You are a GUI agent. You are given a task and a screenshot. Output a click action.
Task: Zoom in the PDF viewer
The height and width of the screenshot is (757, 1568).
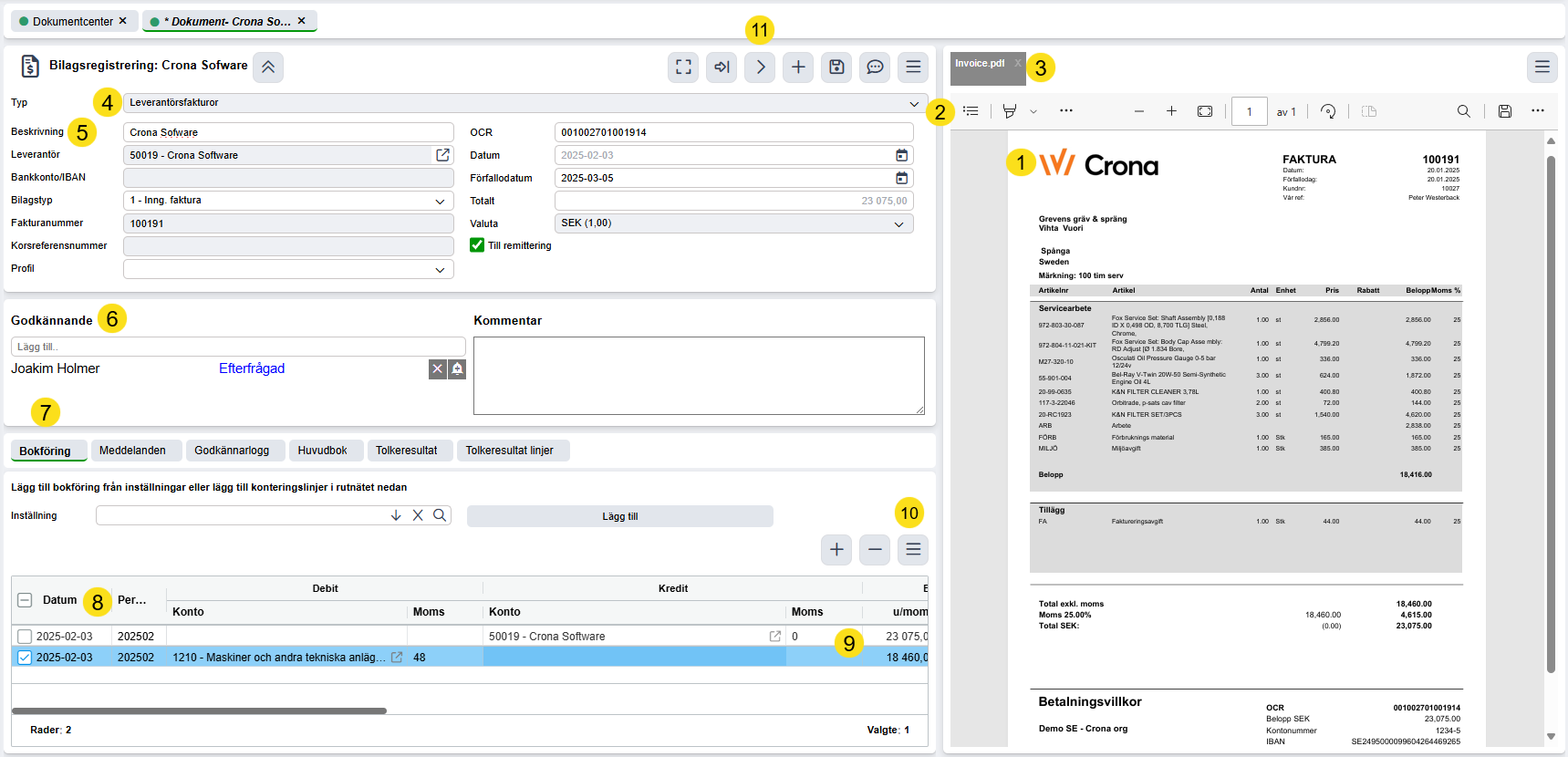(1171, 111)
